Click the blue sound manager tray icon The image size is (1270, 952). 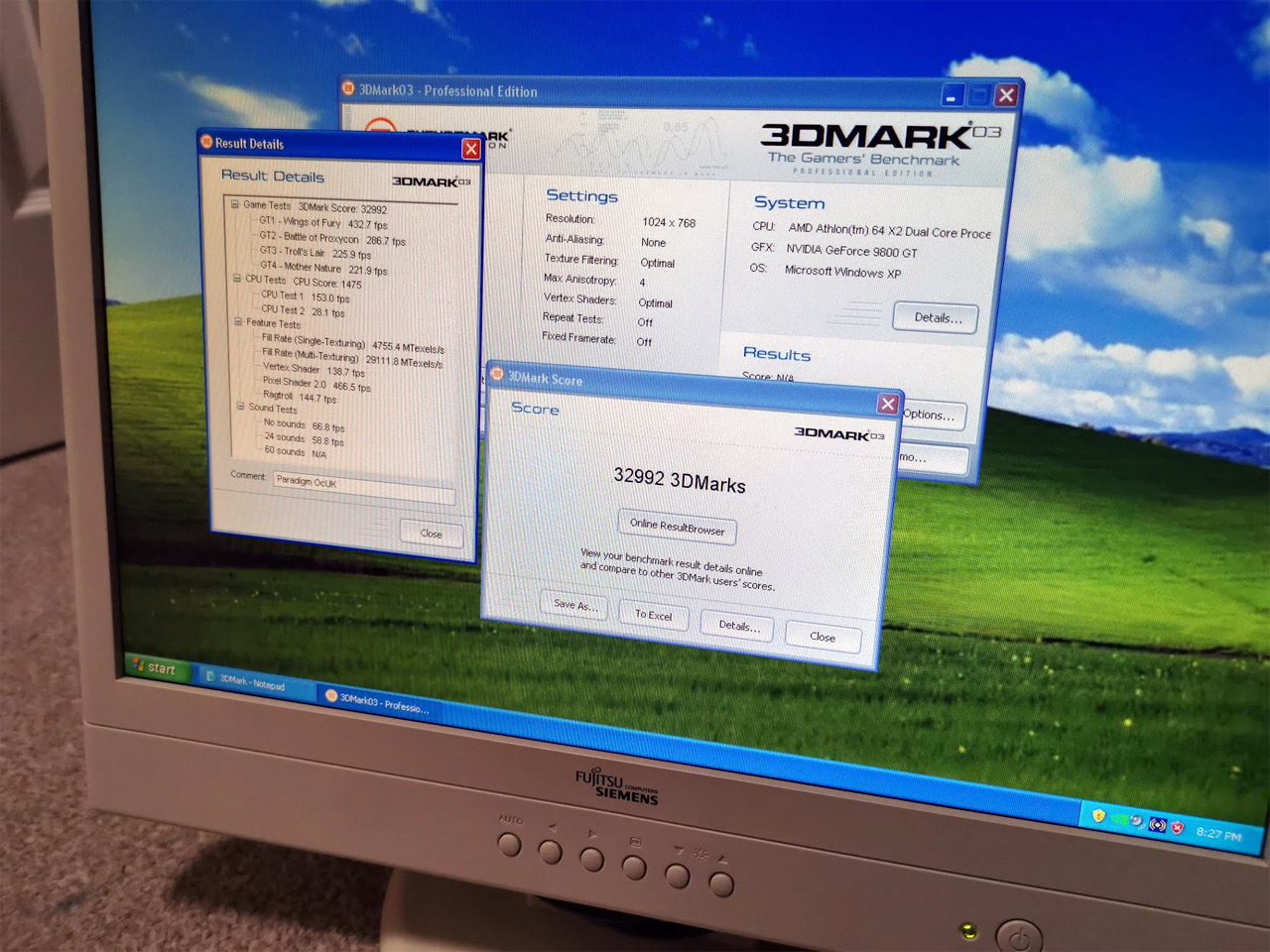tap(1157, 824)
